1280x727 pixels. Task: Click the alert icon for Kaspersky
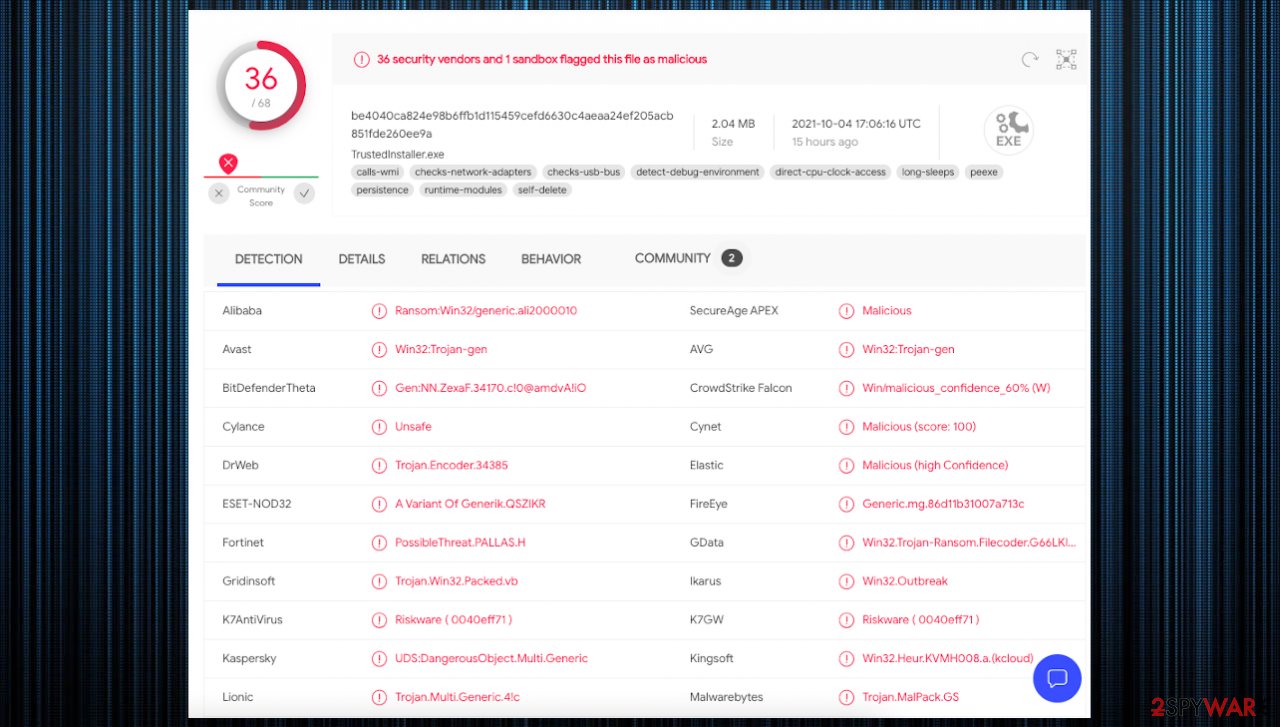[379, 659]
